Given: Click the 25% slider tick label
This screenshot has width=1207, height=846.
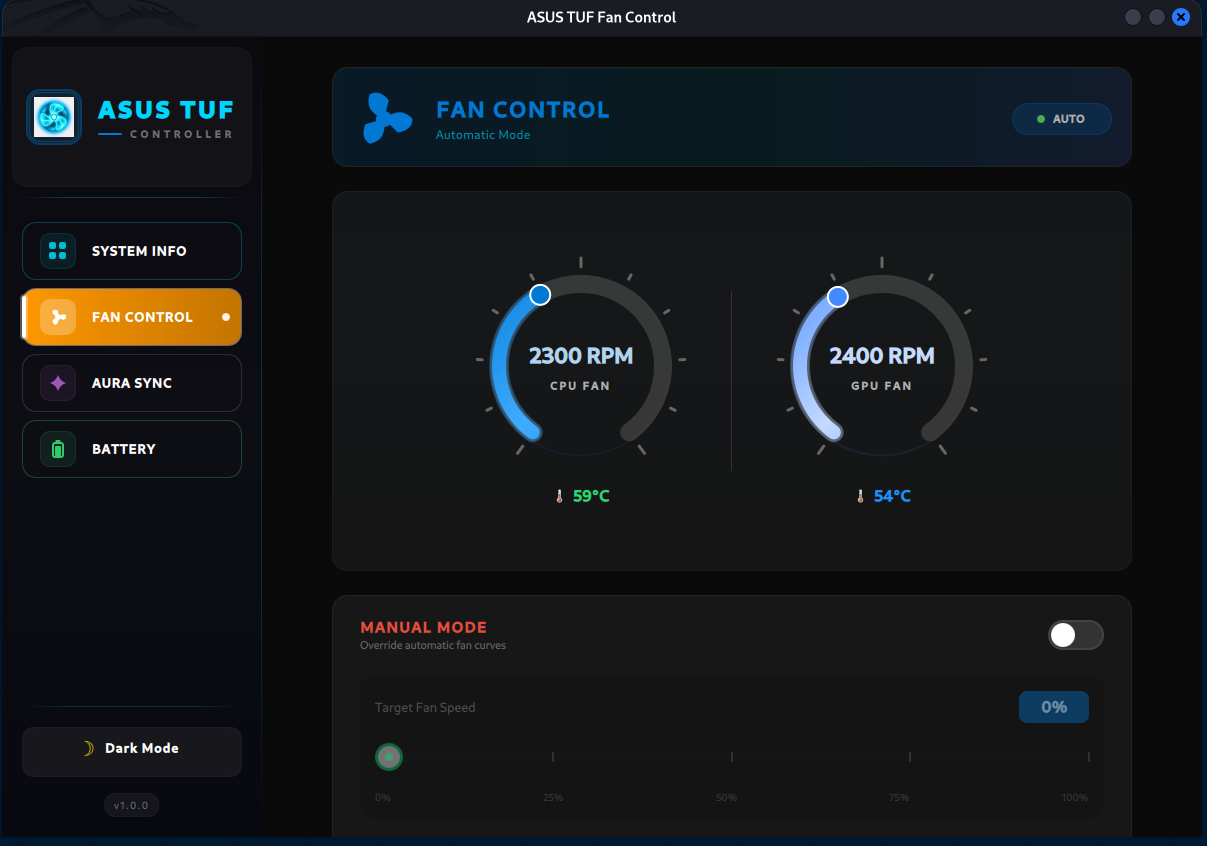Looking at the screenshot, I should tap(553, 798).
